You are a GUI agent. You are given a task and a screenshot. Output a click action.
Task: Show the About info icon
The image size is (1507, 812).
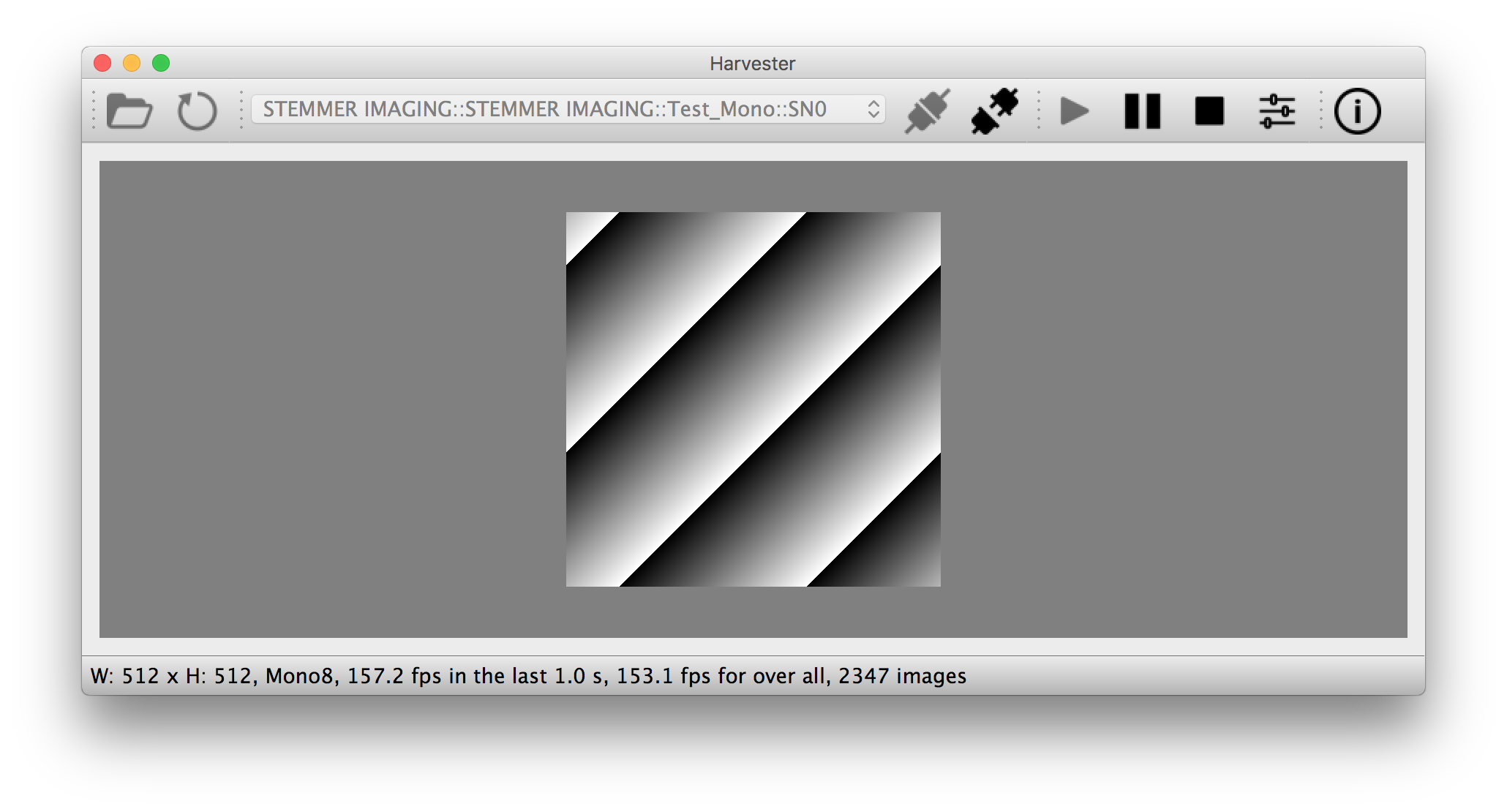pyautogui.click(x=1358, y=111)
